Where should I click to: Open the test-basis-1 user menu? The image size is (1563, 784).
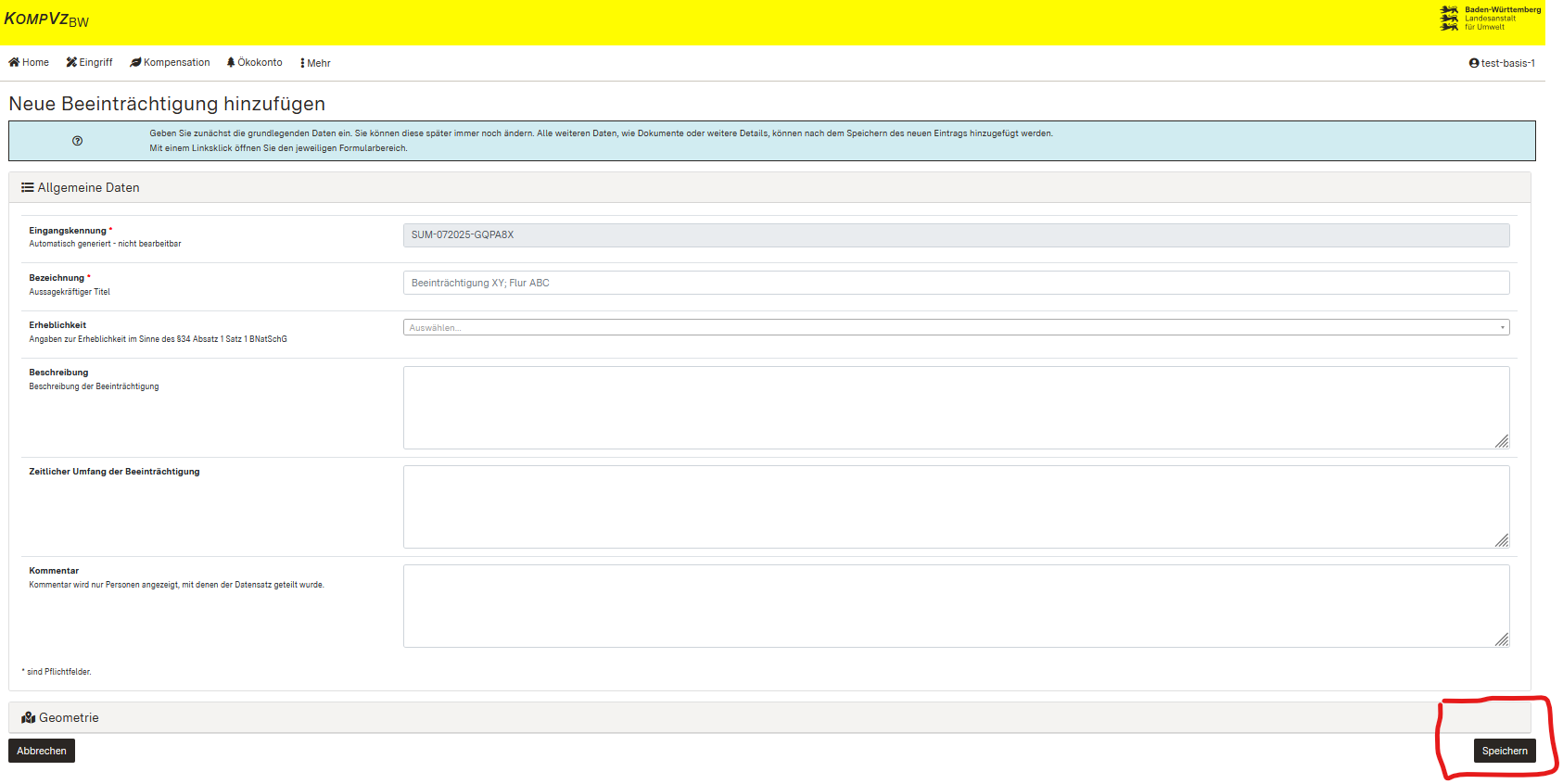point(1502,63)
